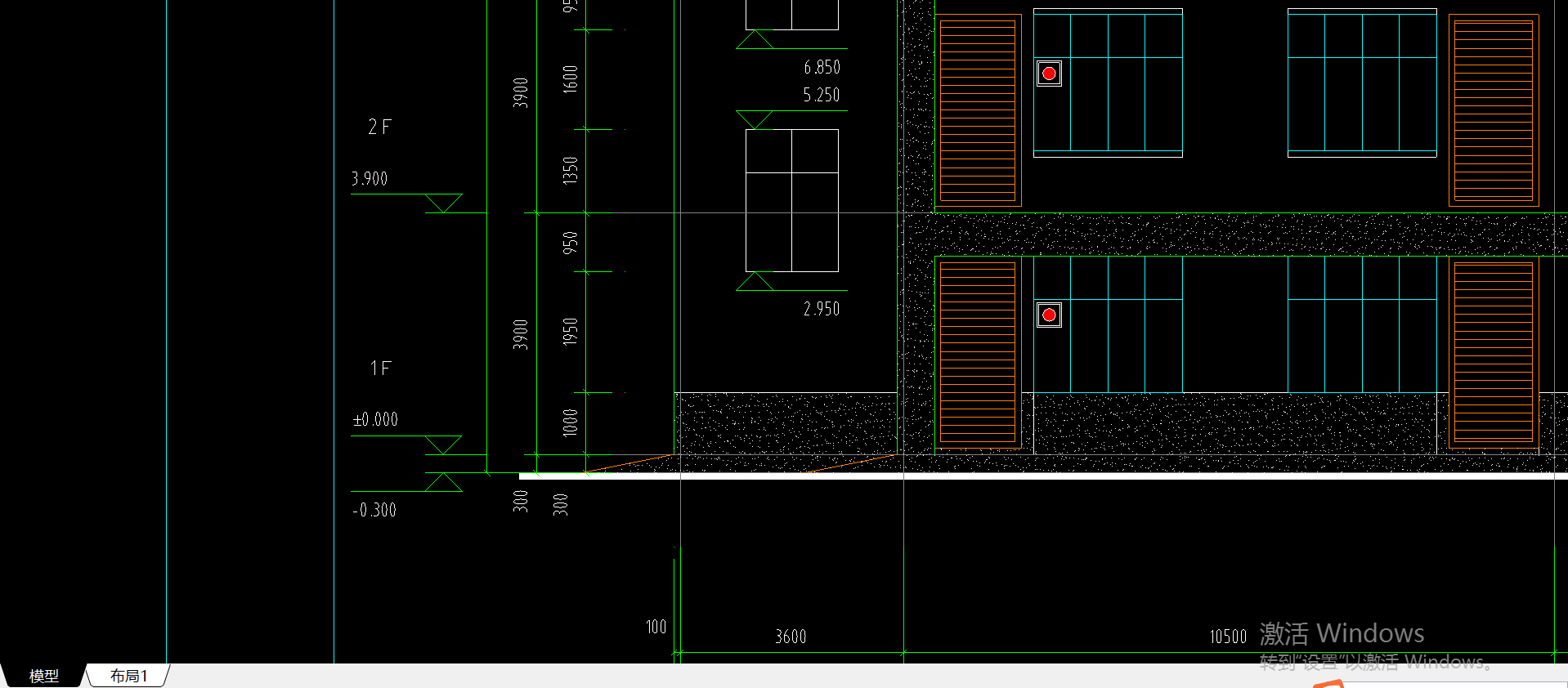
Task: Select the 3600 horizontal dimension
Action: pos(791,637)
